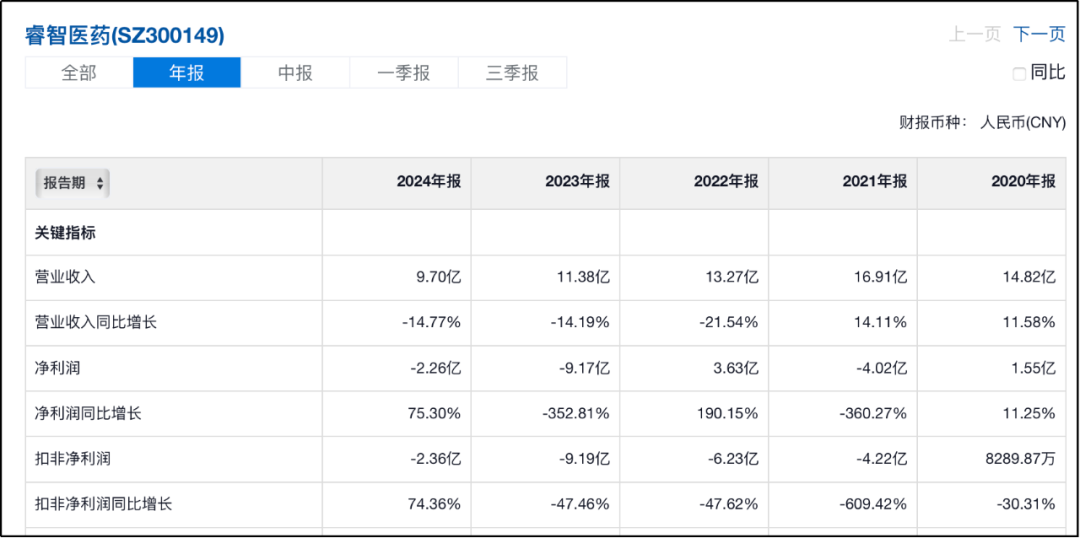Switch to the 全部 tab
The image size is (1080, 538).
(x=79, y=72)
